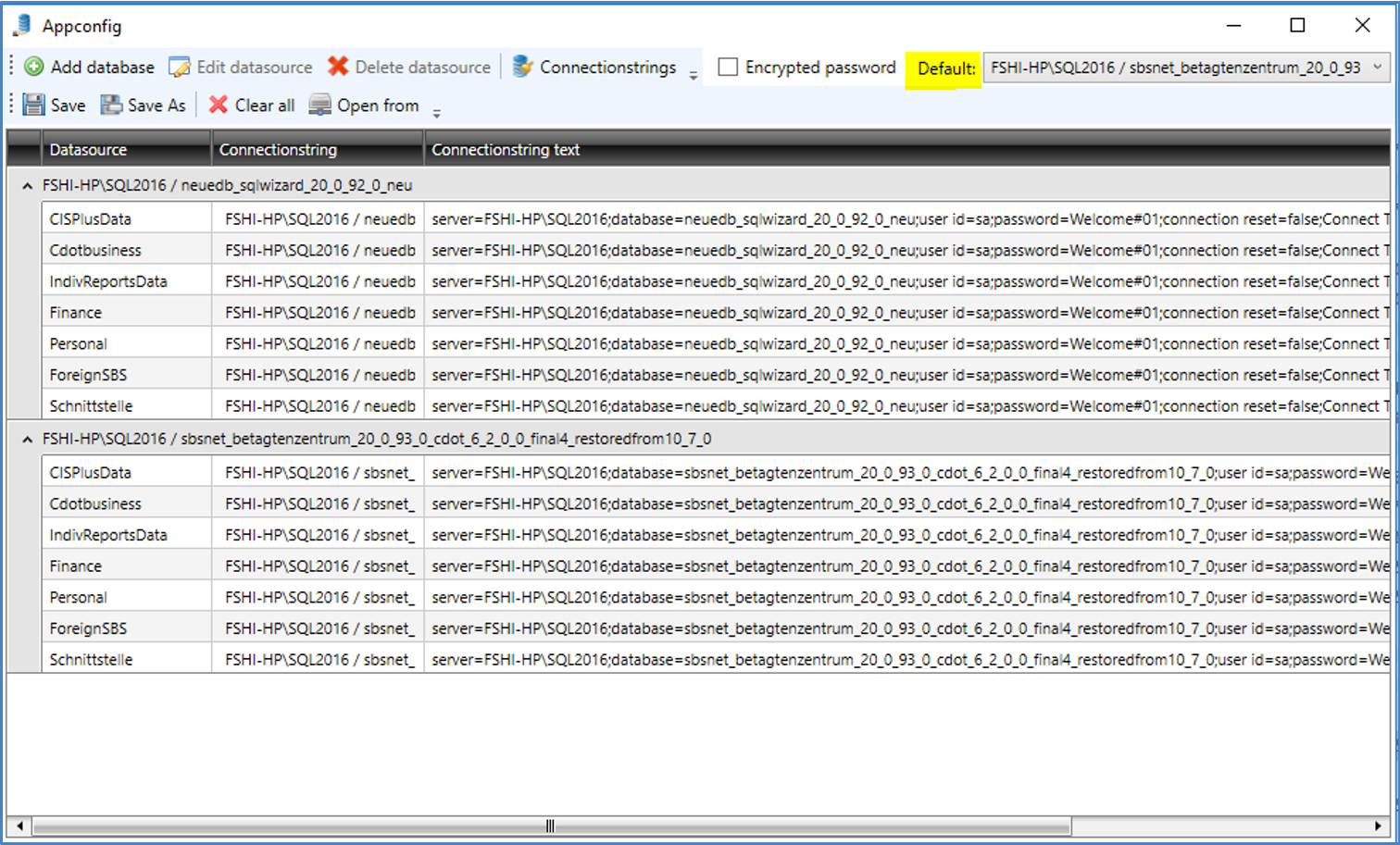Click the scroll right arrow
1400x845 pixels.
(x=1378, y=826)
